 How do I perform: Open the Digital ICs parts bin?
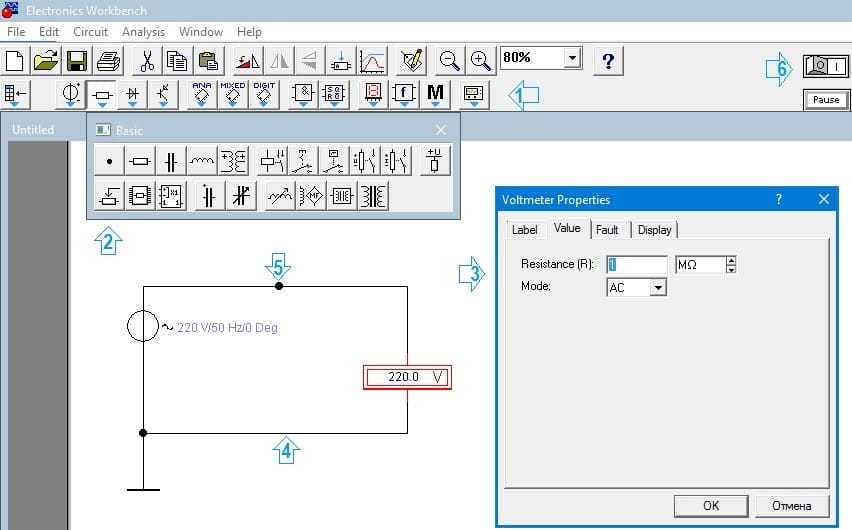tap(264, 95)
